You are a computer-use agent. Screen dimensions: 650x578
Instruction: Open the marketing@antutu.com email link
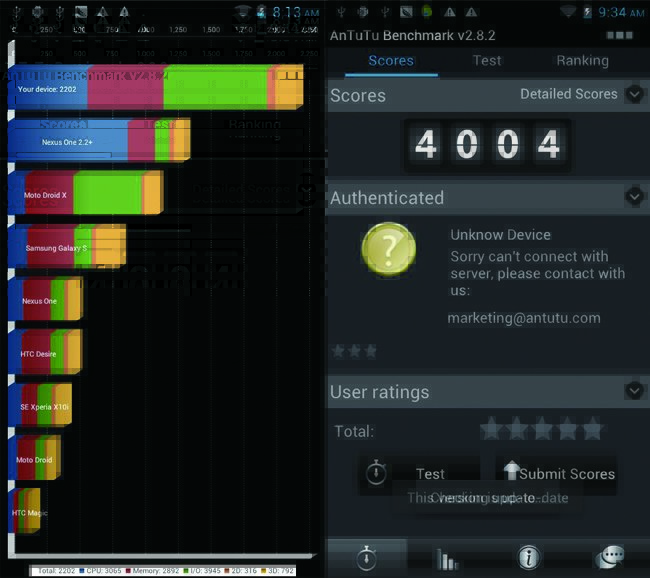pyautogui.click(x=524, y=318)
